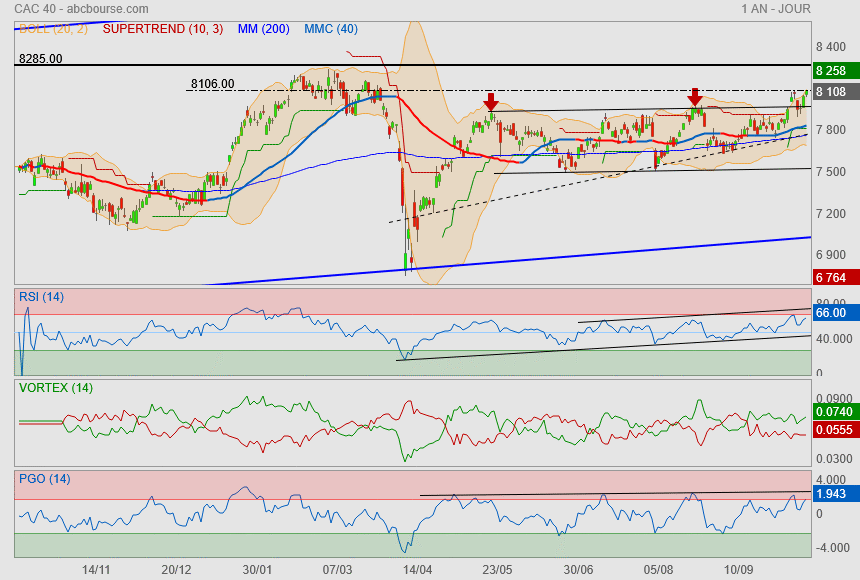
Task: Select the RSI 66.00 value tag
Action: point(832,313)
